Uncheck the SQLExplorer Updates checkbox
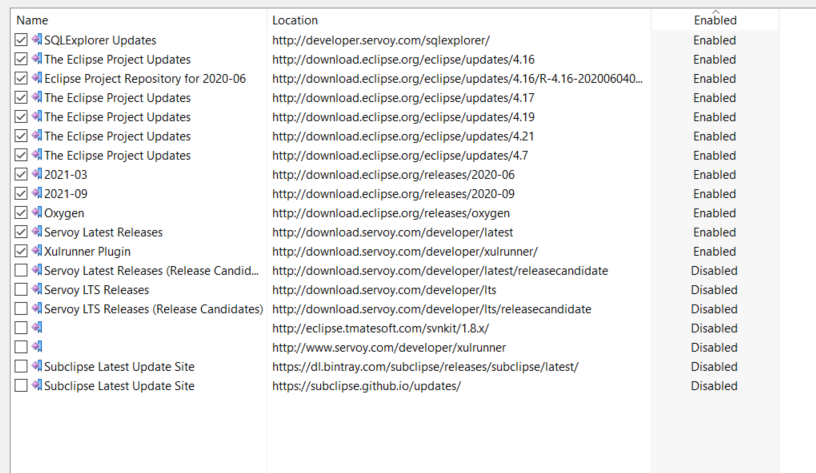The height and width of the screenshot is (473, 816). click(21, 40)
